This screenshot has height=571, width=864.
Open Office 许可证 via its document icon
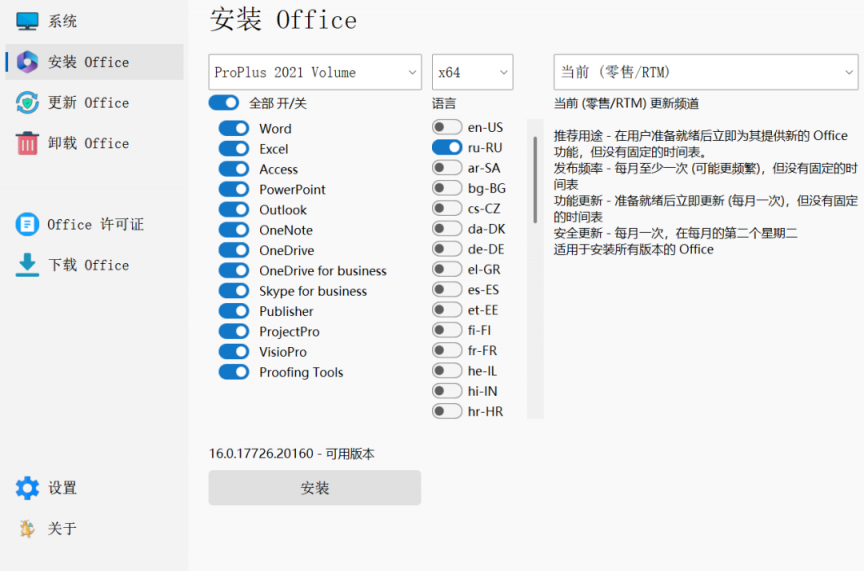tap(27, 224)
